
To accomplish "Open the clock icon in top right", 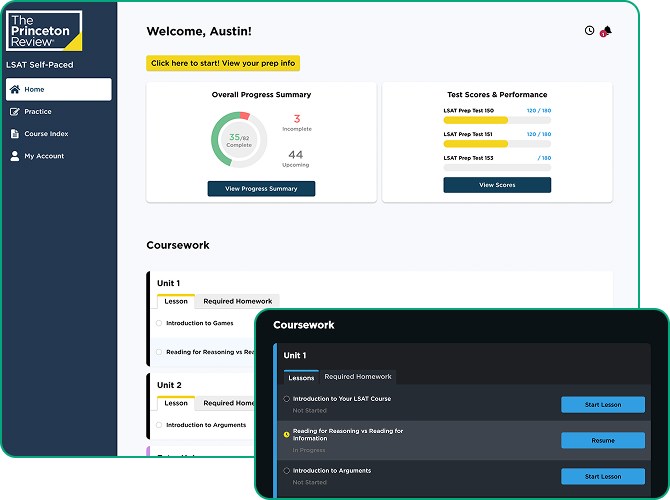I will [589, 31].
